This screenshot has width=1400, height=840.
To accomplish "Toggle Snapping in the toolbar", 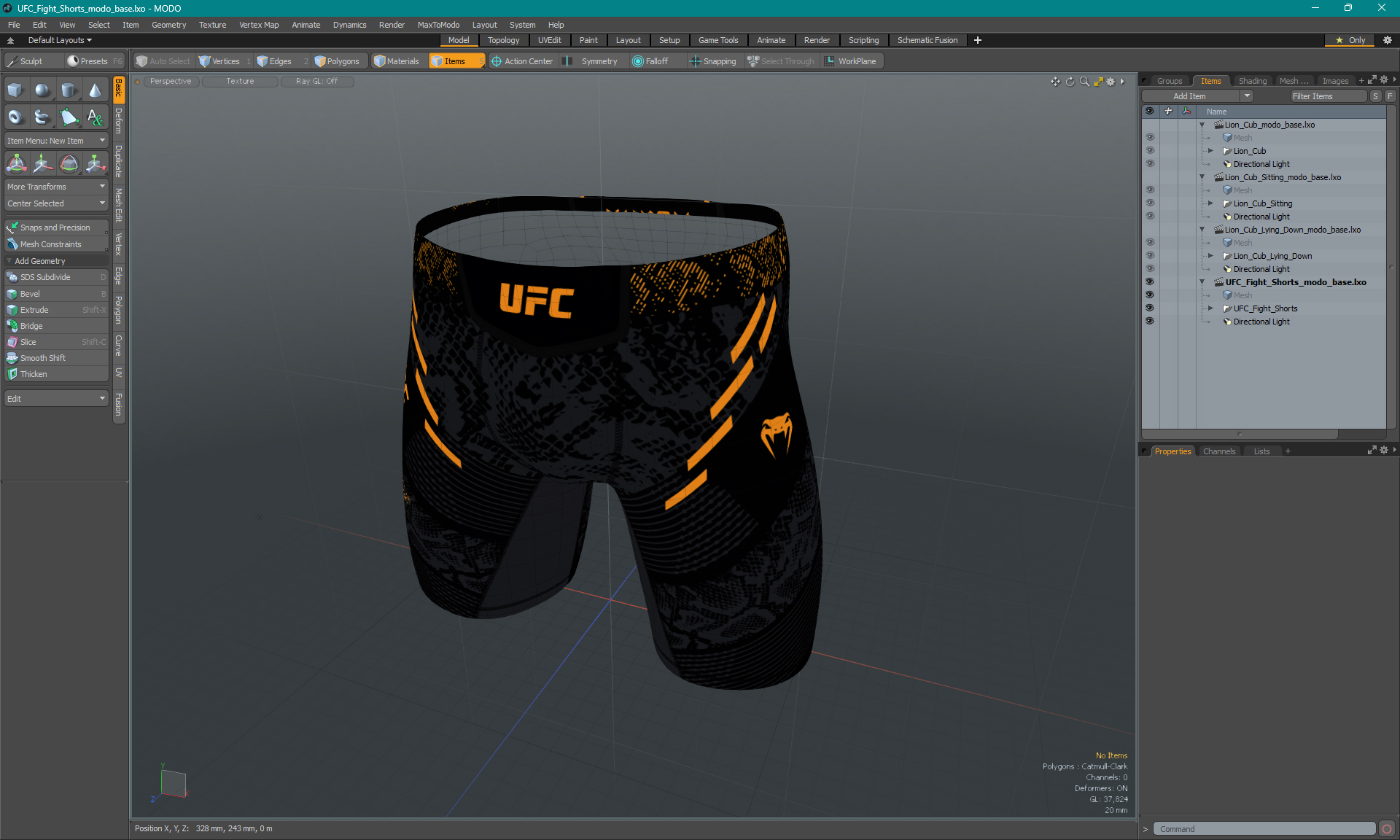I will (713, 61).
